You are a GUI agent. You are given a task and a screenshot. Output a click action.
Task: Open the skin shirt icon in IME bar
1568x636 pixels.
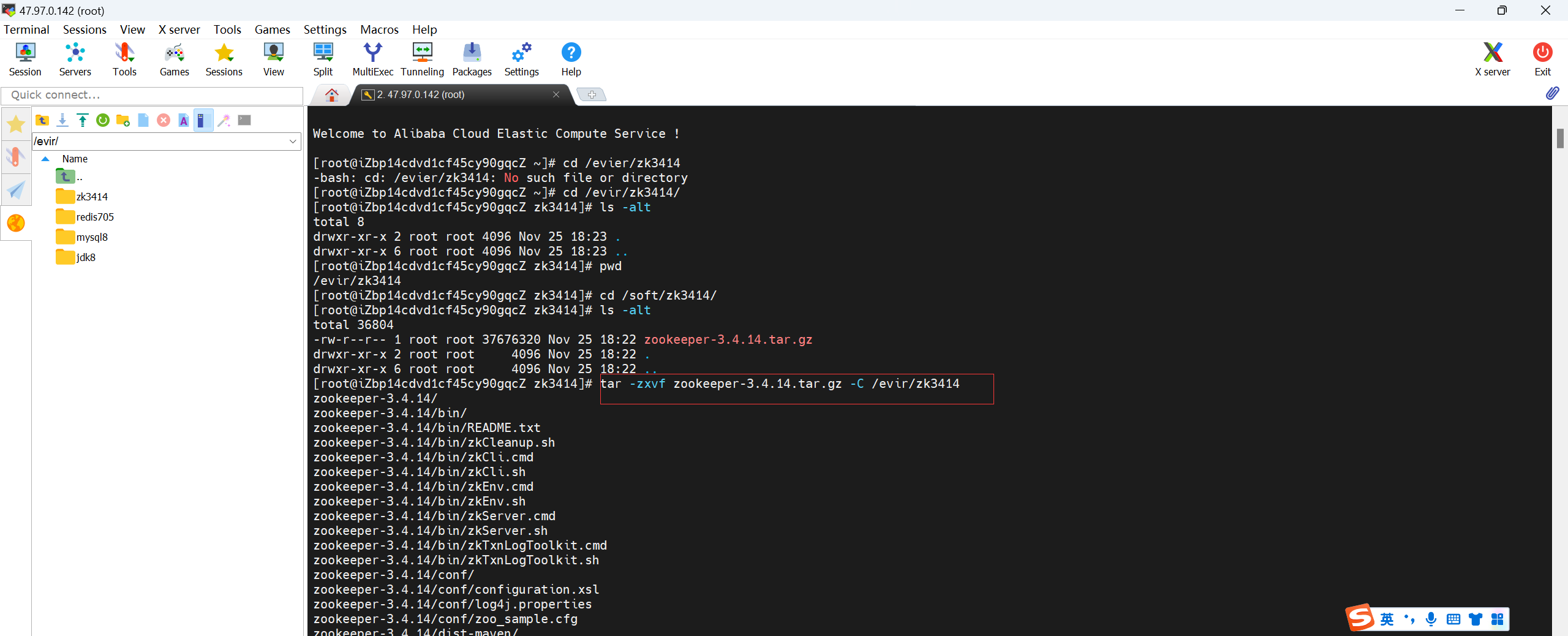(1476, 619)
